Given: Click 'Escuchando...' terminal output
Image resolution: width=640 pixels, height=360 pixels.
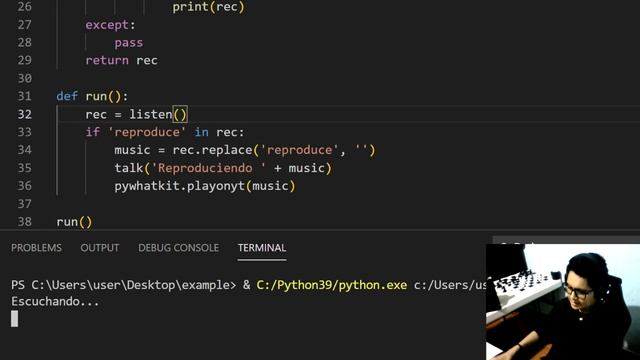Looking at the screenshot, I should coord(55,302).
